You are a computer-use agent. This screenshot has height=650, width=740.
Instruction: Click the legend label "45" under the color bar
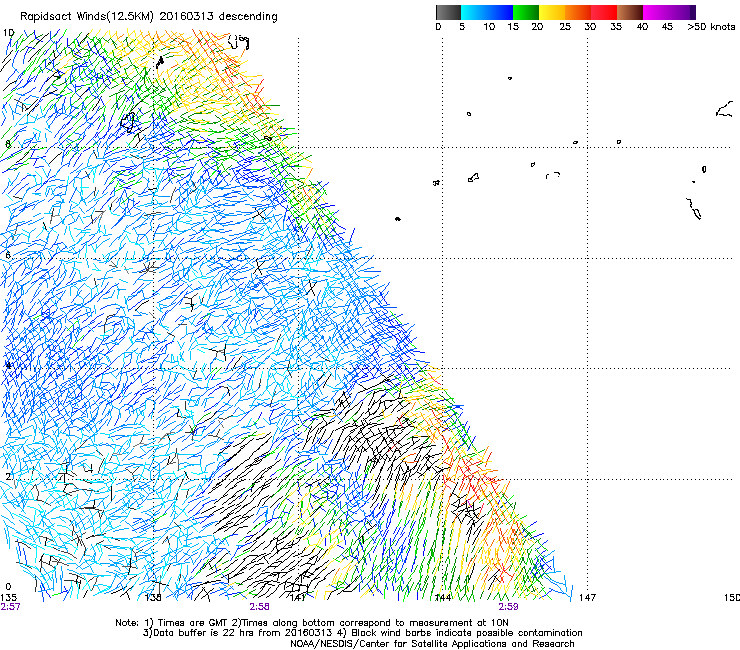tap(667, 27)
